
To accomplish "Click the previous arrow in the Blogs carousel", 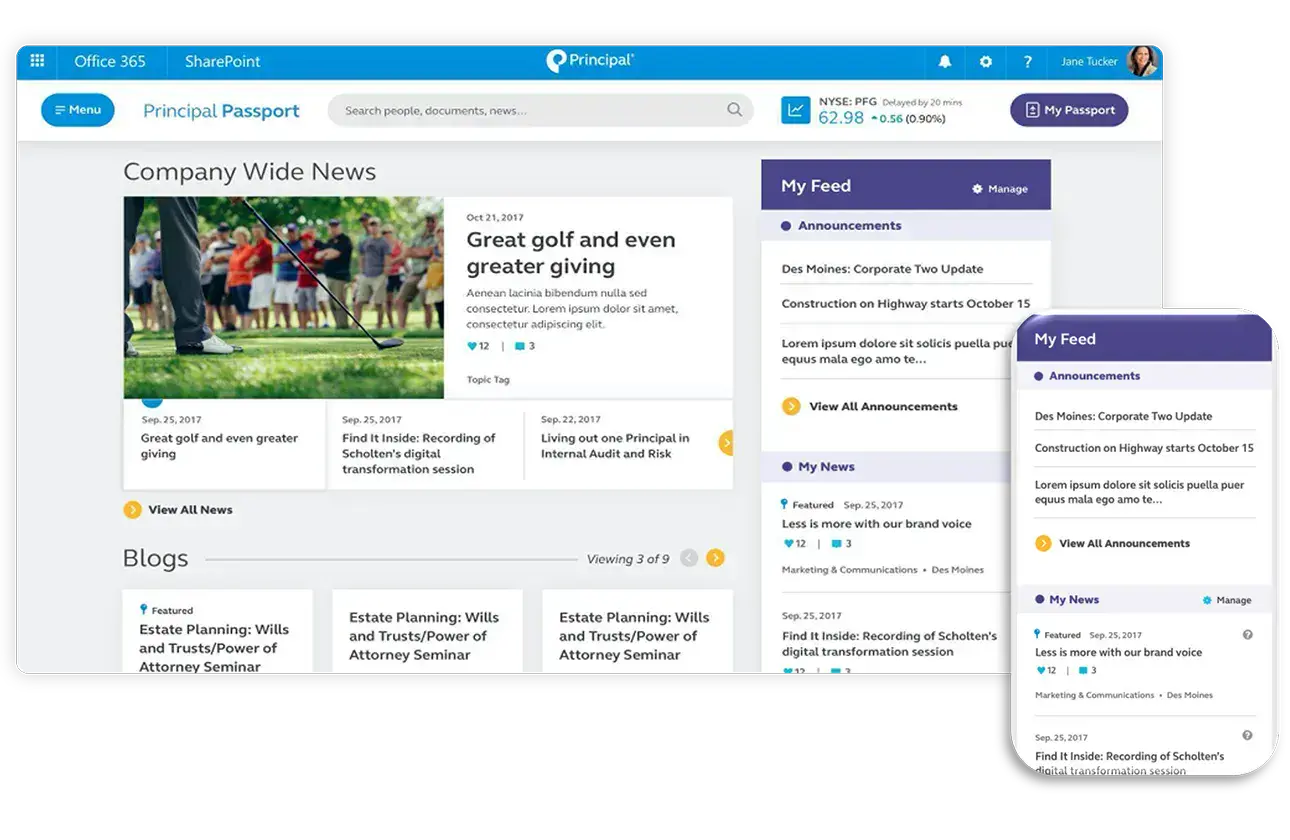I will coord(688,558).
